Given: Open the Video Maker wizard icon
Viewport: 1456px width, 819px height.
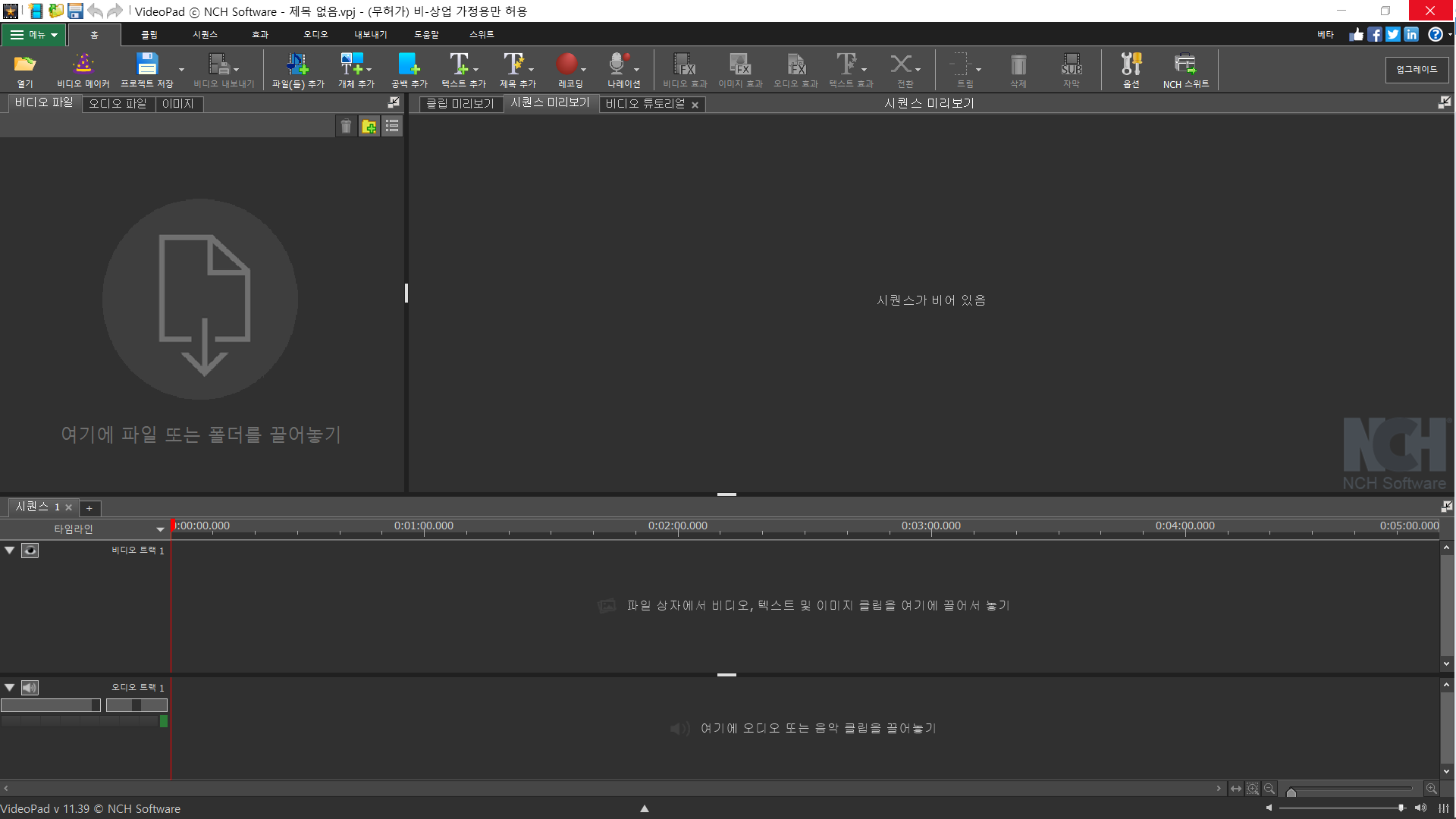Looking at the screenshot, I should coord(83,64).
